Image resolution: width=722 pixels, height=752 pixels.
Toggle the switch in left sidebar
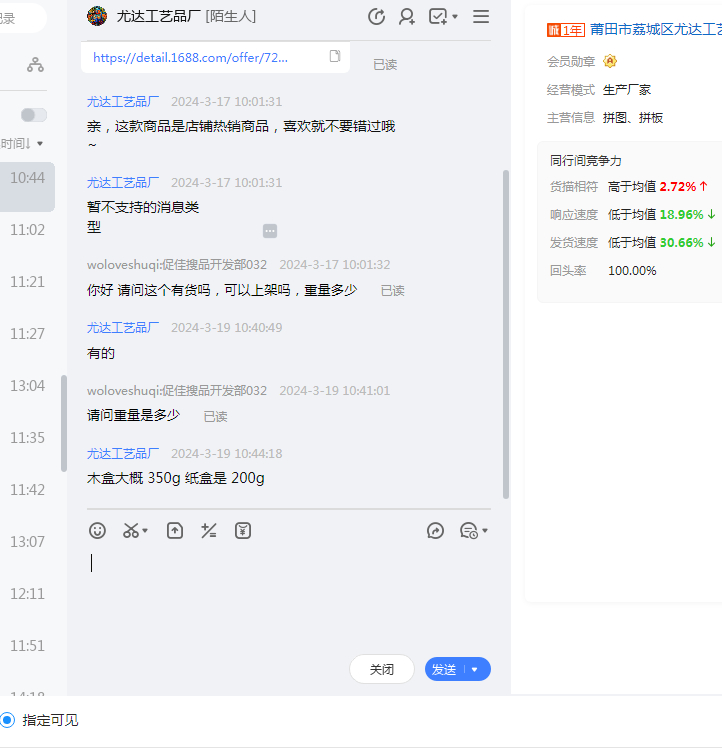[x=34, y=115]
